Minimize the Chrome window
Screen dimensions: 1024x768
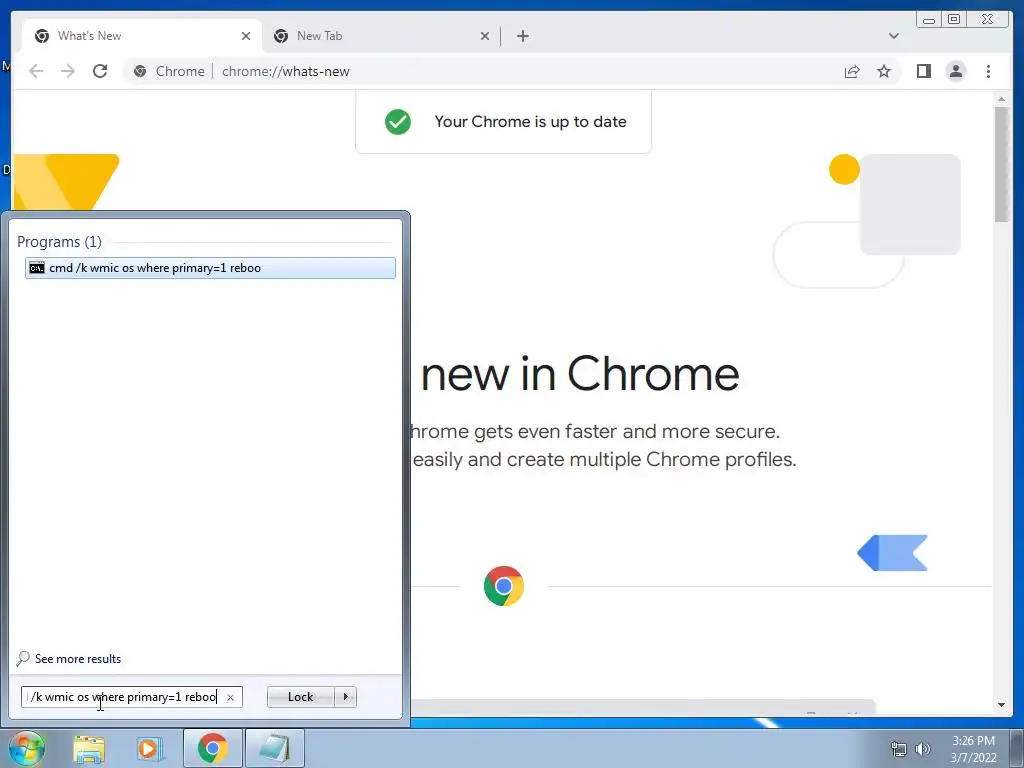pyautogui.click(x=929, y=20)
